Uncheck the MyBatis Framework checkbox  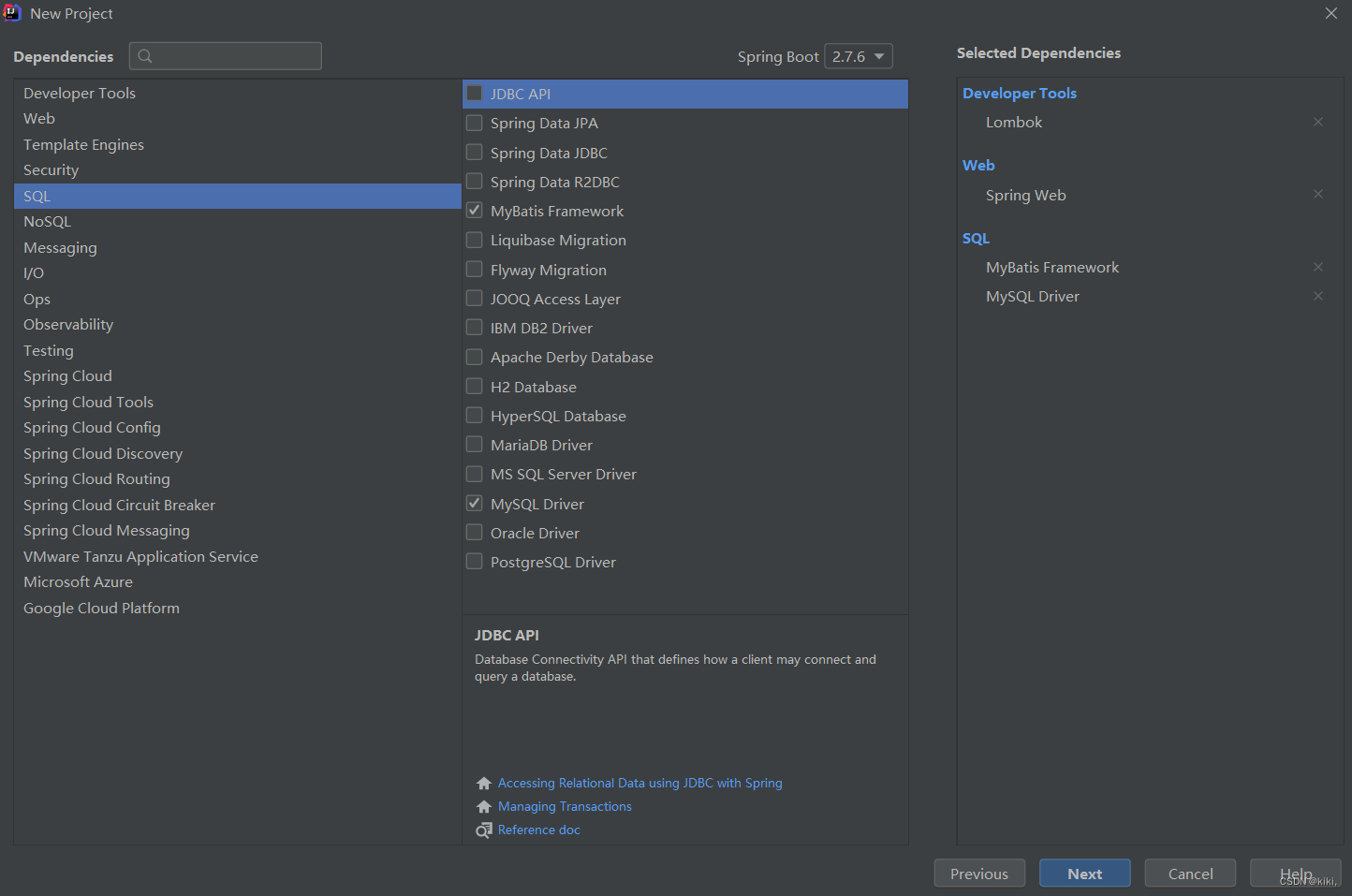475,211
